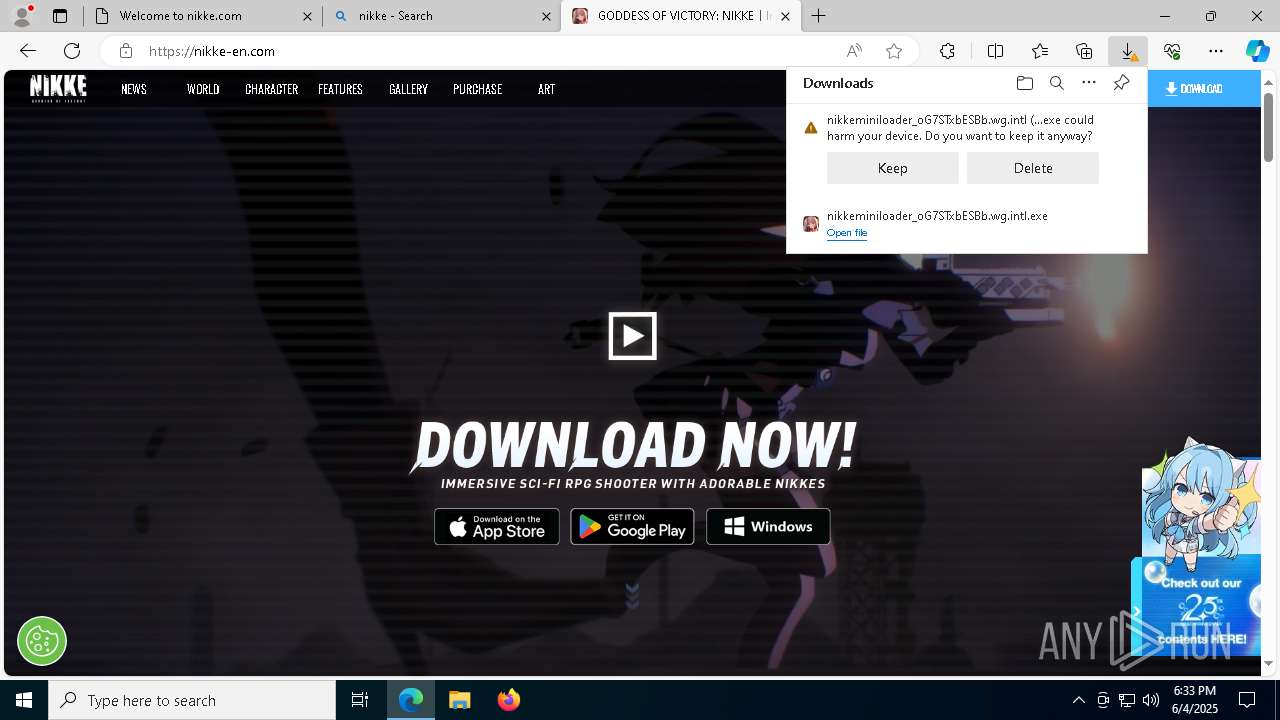Open PURCHASE menu item

pyautogui.click(x=477, y=89)
